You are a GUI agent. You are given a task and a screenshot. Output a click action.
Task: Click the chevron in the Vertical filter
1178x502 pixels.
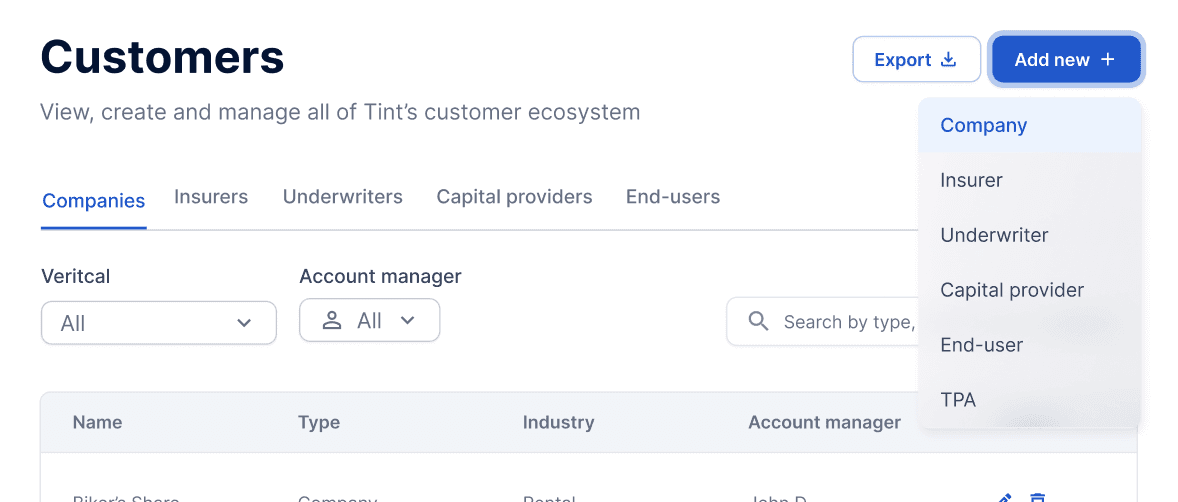[244, 323]
